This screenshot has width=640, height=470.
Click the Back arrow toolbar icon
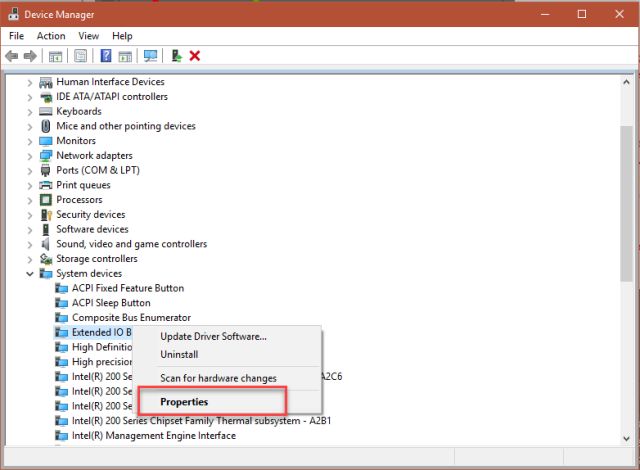coord(12,56)
